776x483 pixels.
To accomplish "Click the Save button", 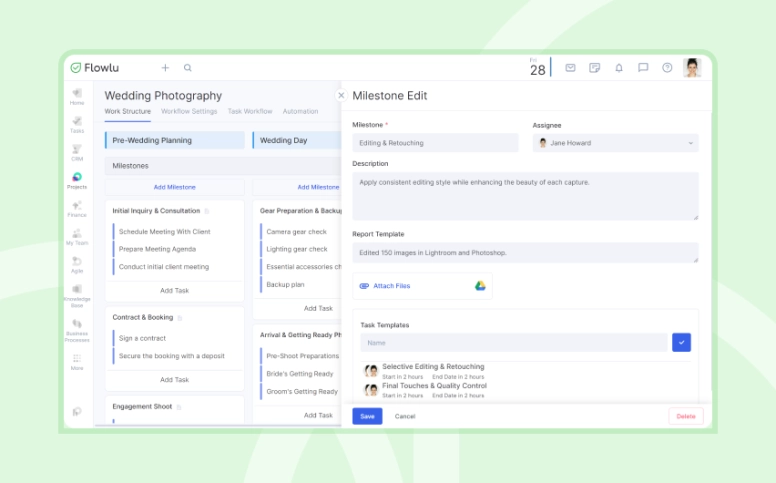I will (367, 416).
